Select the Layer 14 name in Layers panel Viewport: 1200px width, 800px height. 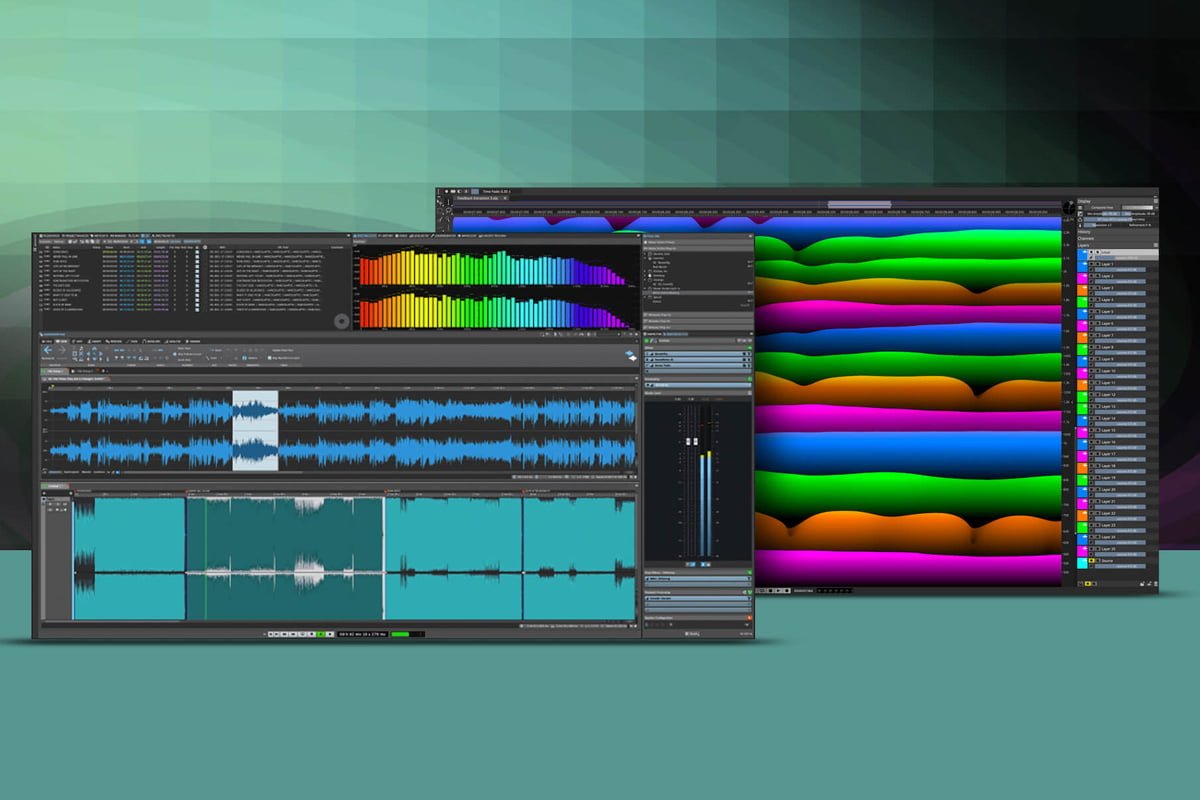[1108, 418]
